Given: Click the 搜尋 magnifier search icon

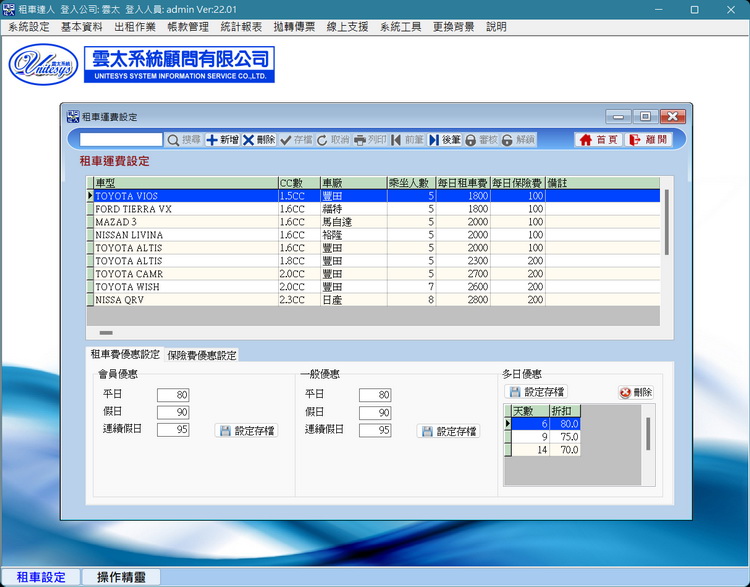Looking at the screenshot, I should coord(173,140).
